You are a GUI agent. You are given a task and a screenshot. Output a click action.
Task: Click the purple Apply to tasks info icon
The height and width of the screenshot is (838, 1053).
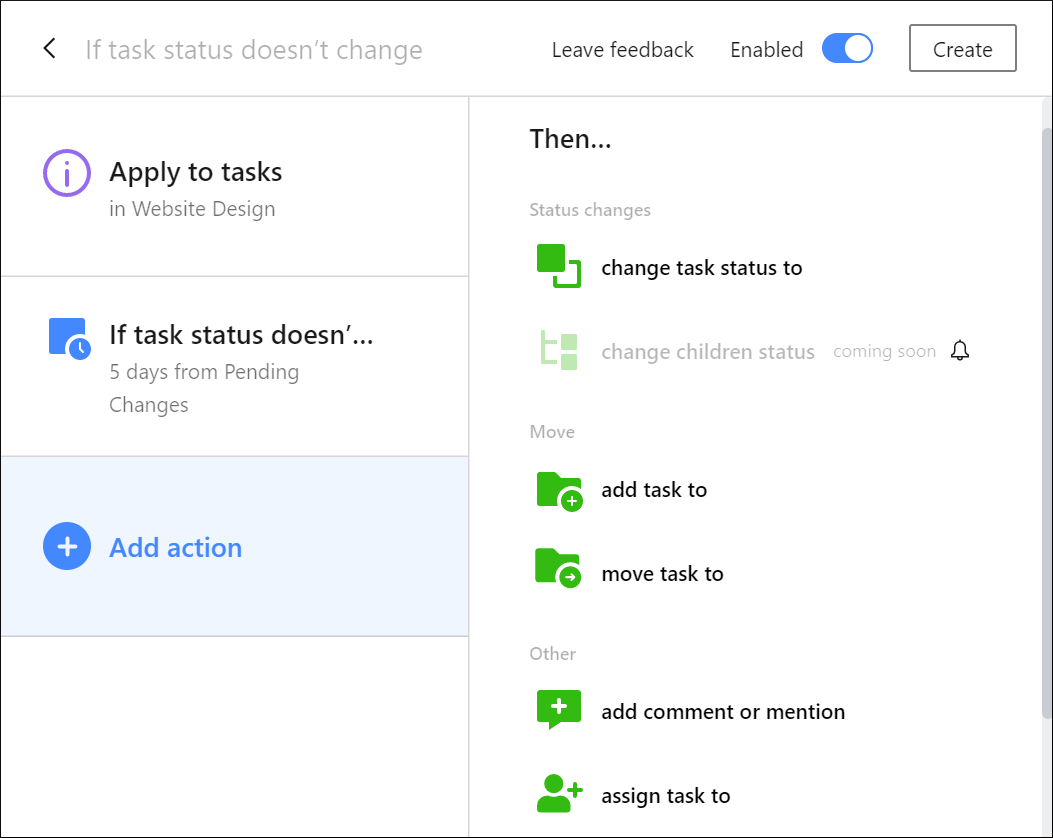click(67, 173)
